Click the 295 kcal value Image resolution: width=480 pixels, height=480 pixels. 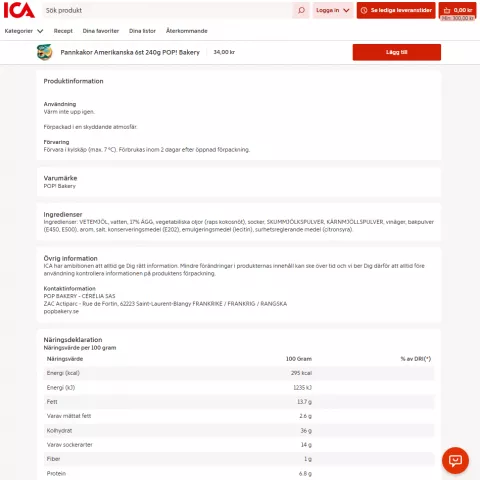[x=301, y=373]
